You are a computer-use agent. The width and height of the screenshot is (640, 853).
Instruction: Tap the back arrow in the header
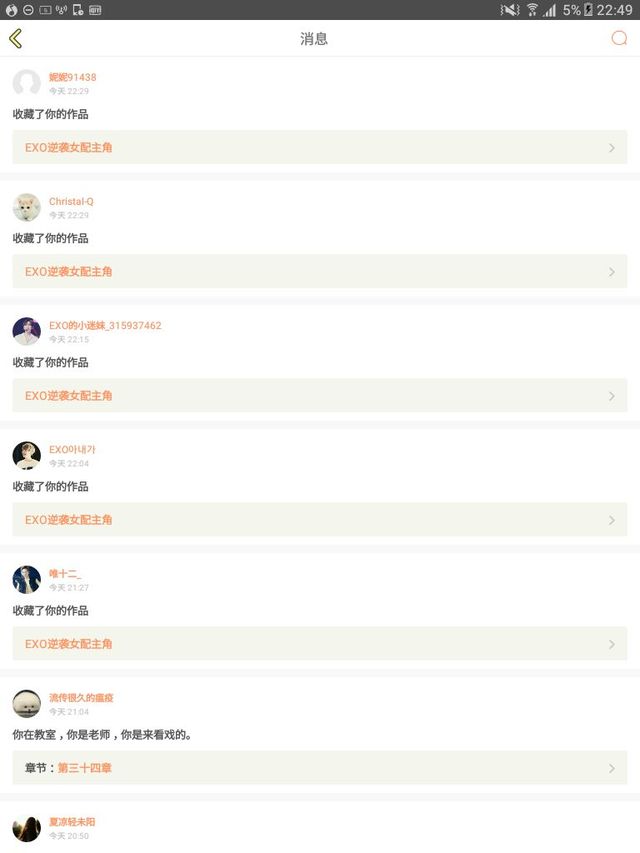[x=15, y=39]
